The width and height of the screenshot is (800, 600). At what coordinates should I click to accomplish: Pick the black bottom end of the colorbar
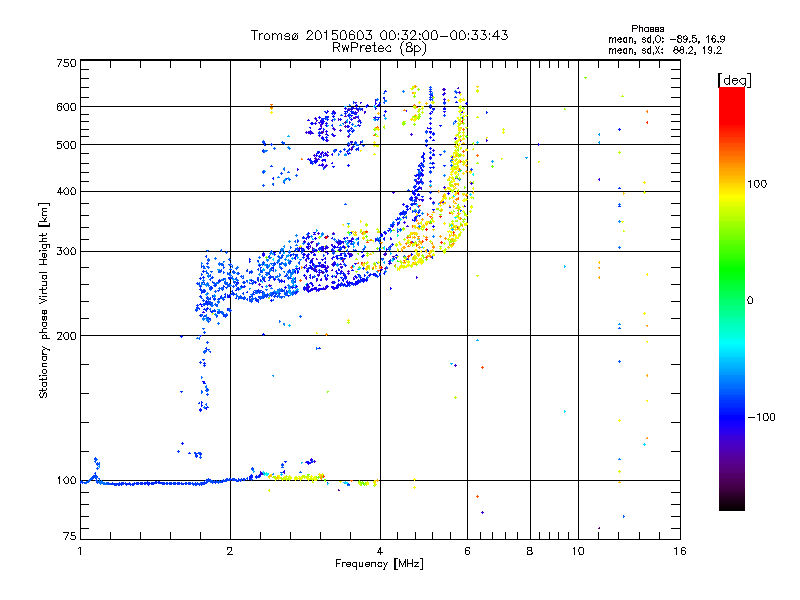pos(732,503)
